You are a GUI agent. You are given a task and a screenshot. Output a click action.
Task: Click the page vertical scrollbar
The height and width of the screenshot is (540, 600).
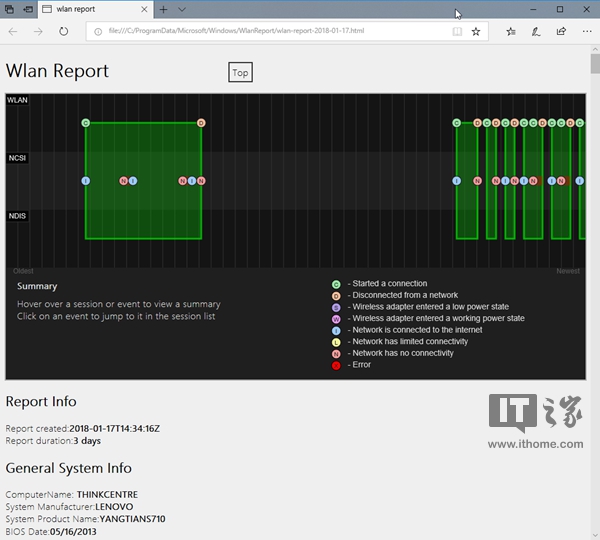click(x=594, y=300)
